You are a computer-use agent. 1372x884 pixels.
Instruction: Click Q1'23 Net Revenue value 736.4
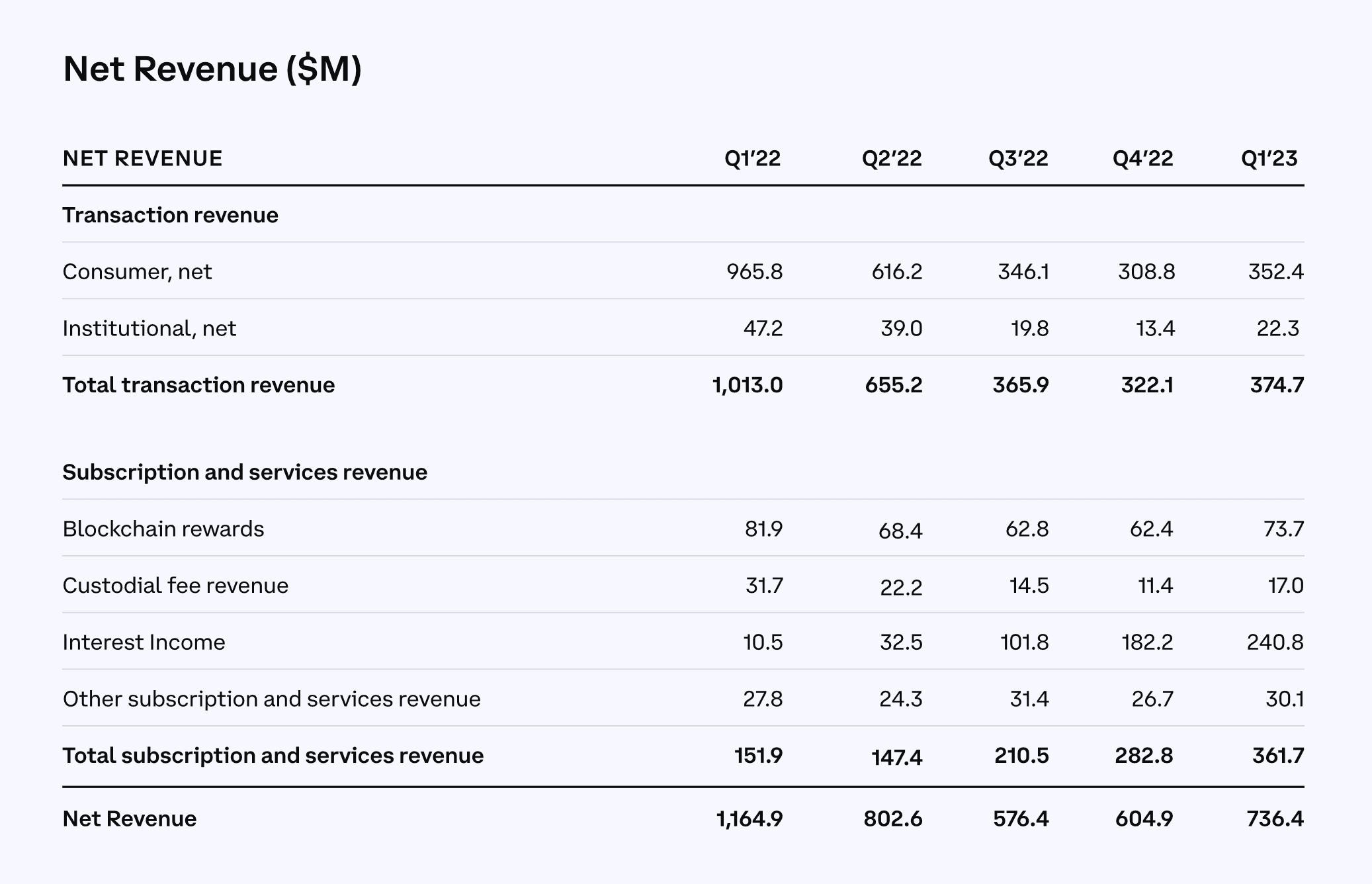[1275, 819]
